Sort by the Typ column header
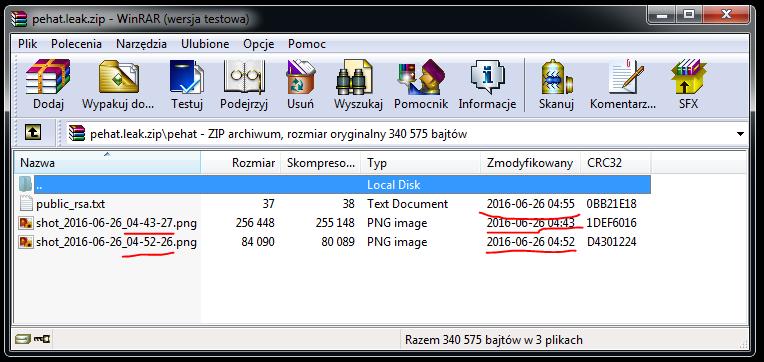The height and width of the screenshot is (362, 764). click(421, 163)
